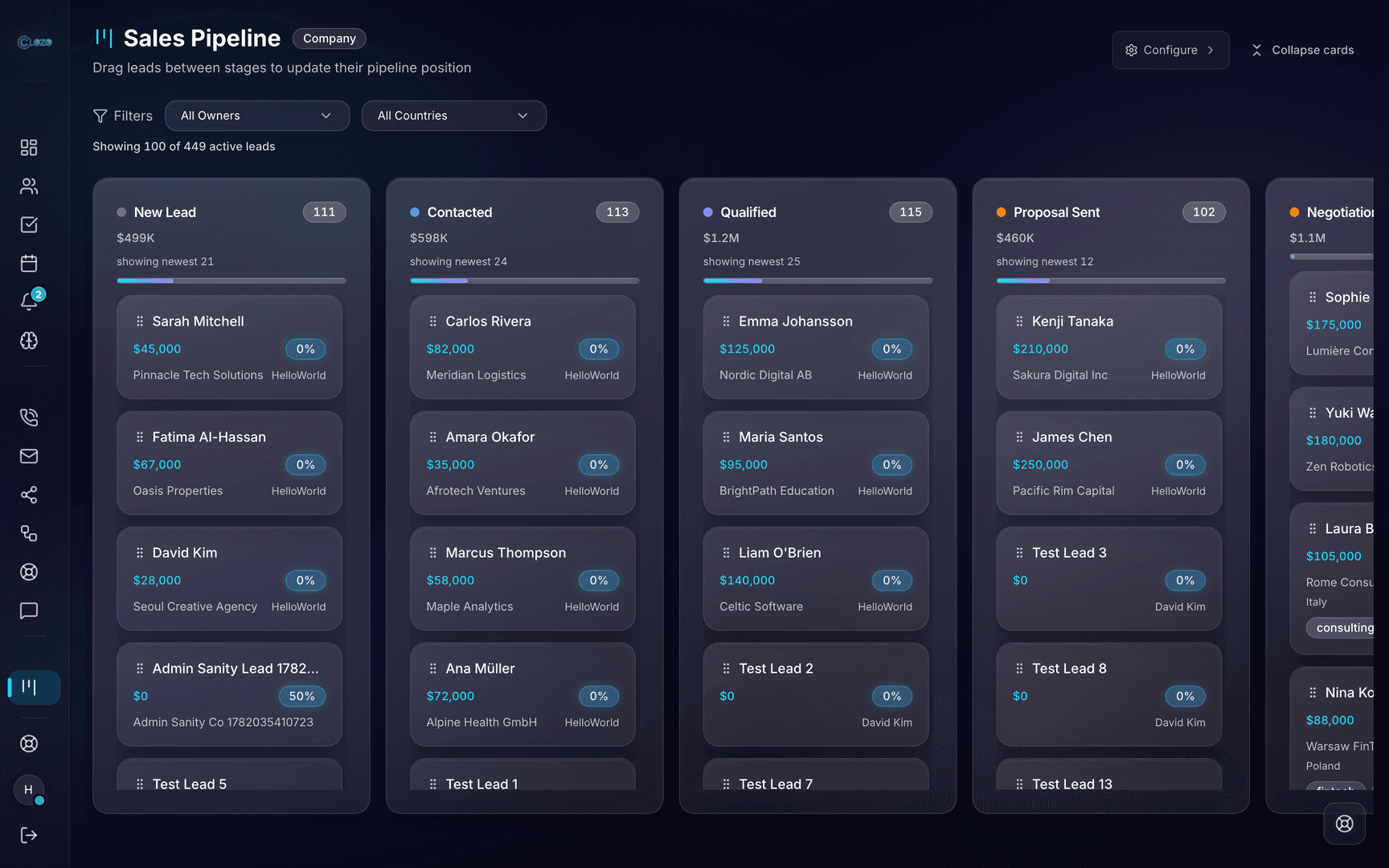Click the Filters funnel icon
Viewport: 1389px width, 868px height.
pyautogui.click(x=100, y=116)
